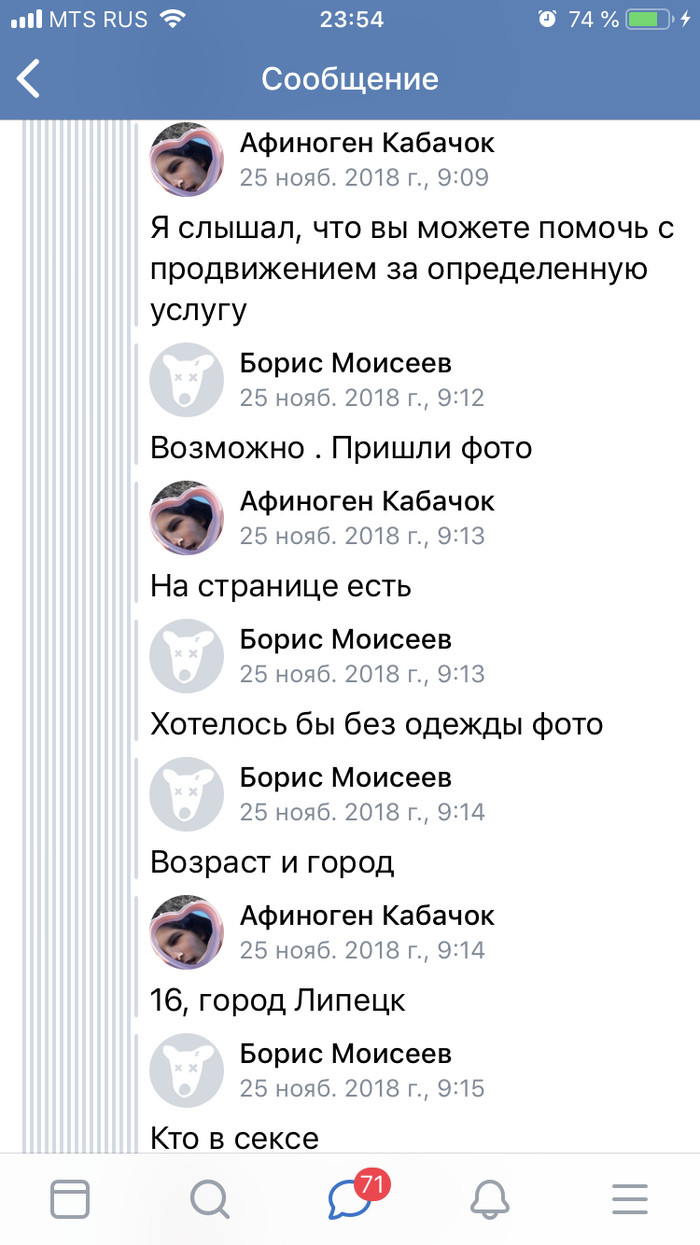Open the hamburger menu tab

[x=630, y=1198]
